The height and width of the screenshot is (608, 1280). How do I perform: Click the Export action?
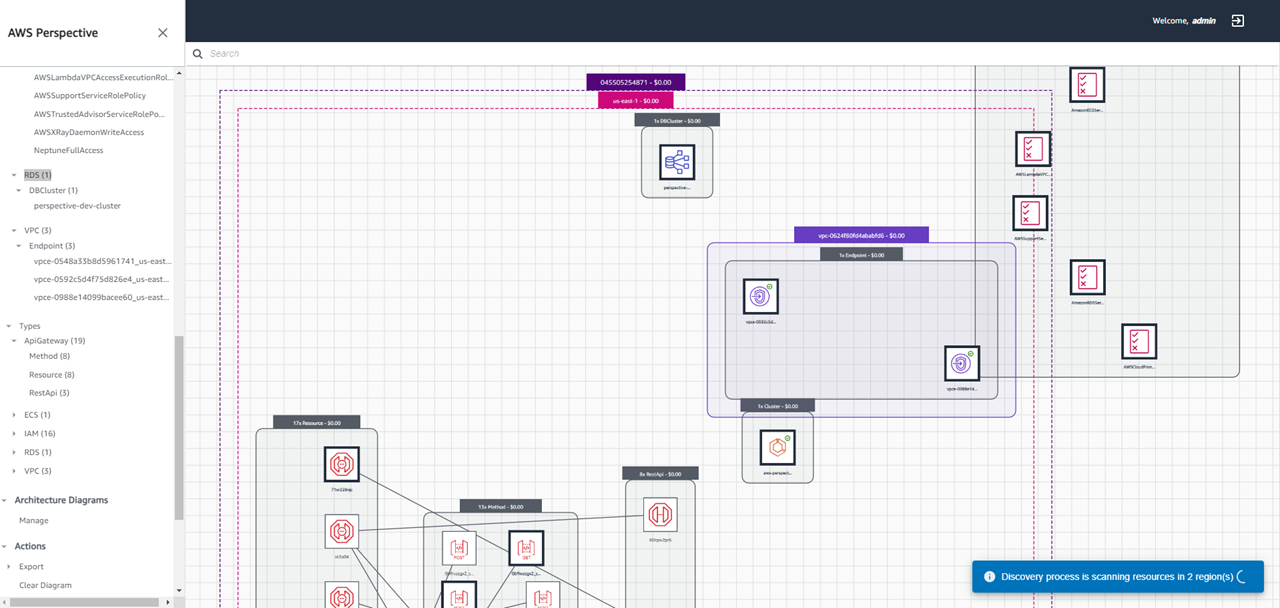point(30,566)
